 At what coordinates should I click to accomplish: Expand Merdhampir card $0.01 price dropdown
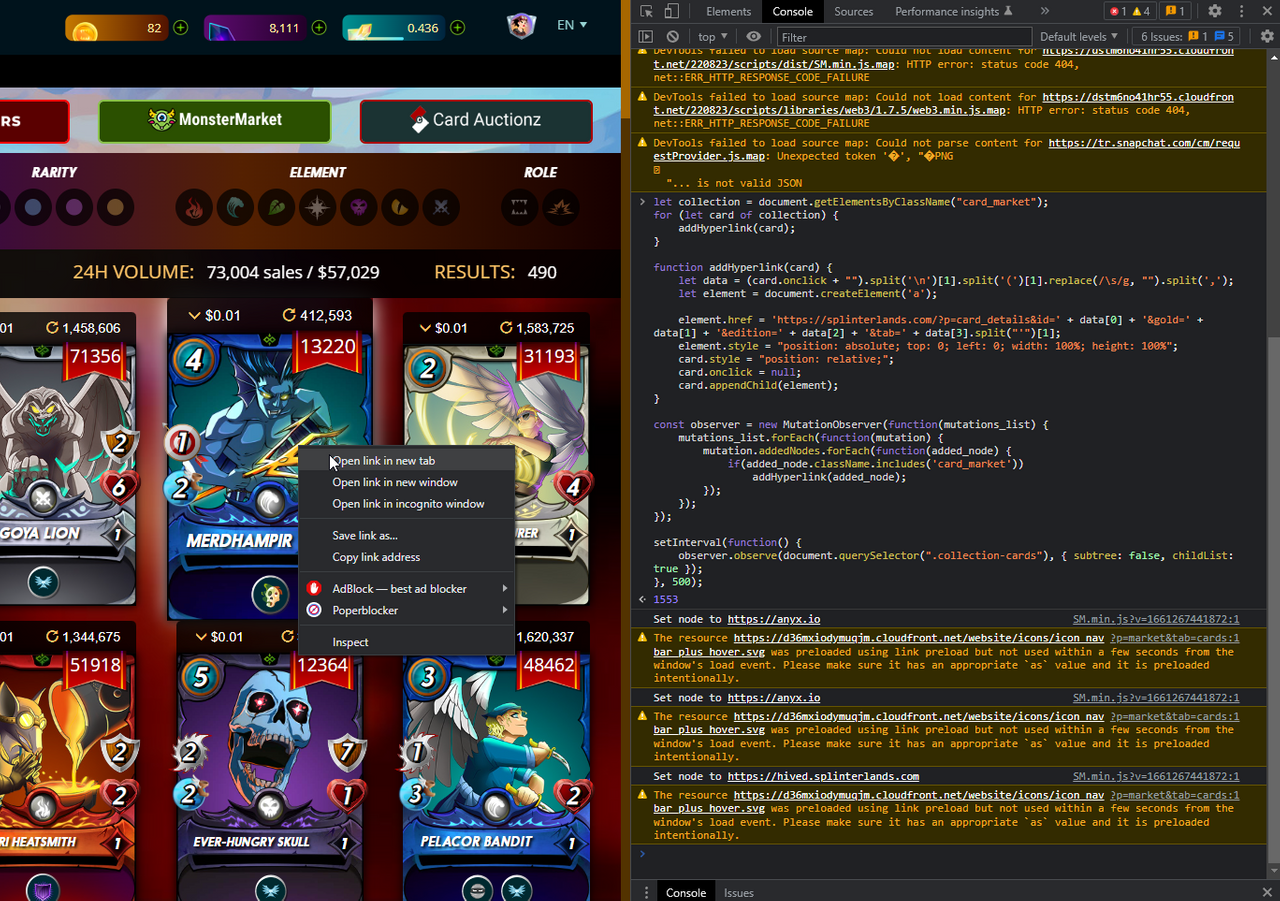pos(216,316)
